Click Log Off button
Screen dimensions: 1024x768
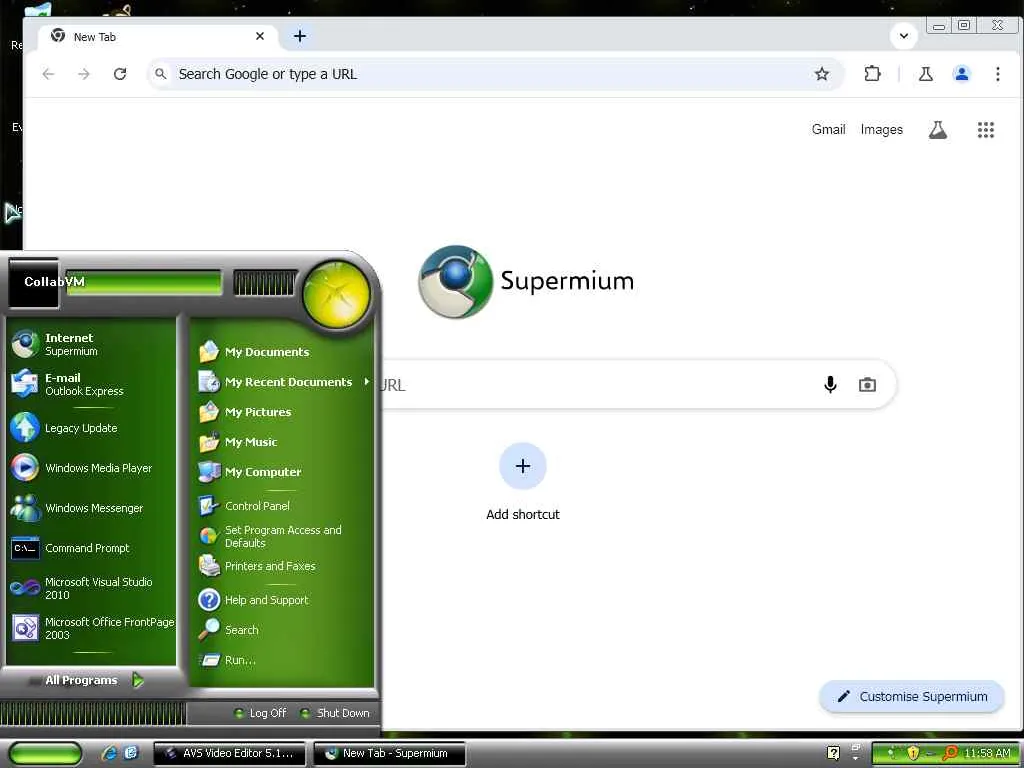click(261, 713)
